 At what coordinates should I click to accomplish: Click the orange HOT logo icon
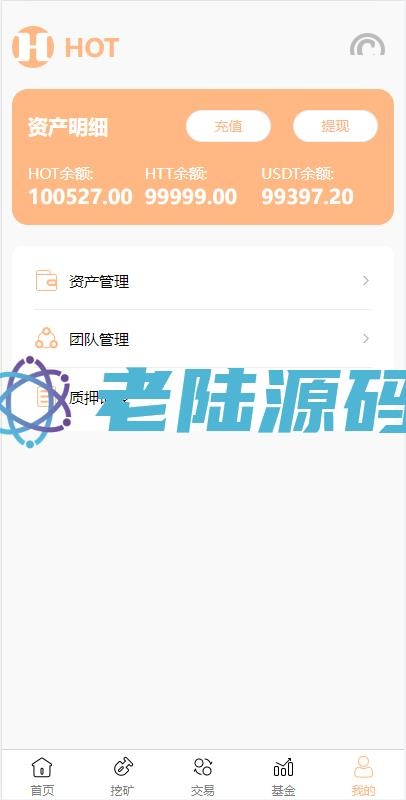point(33,47)
